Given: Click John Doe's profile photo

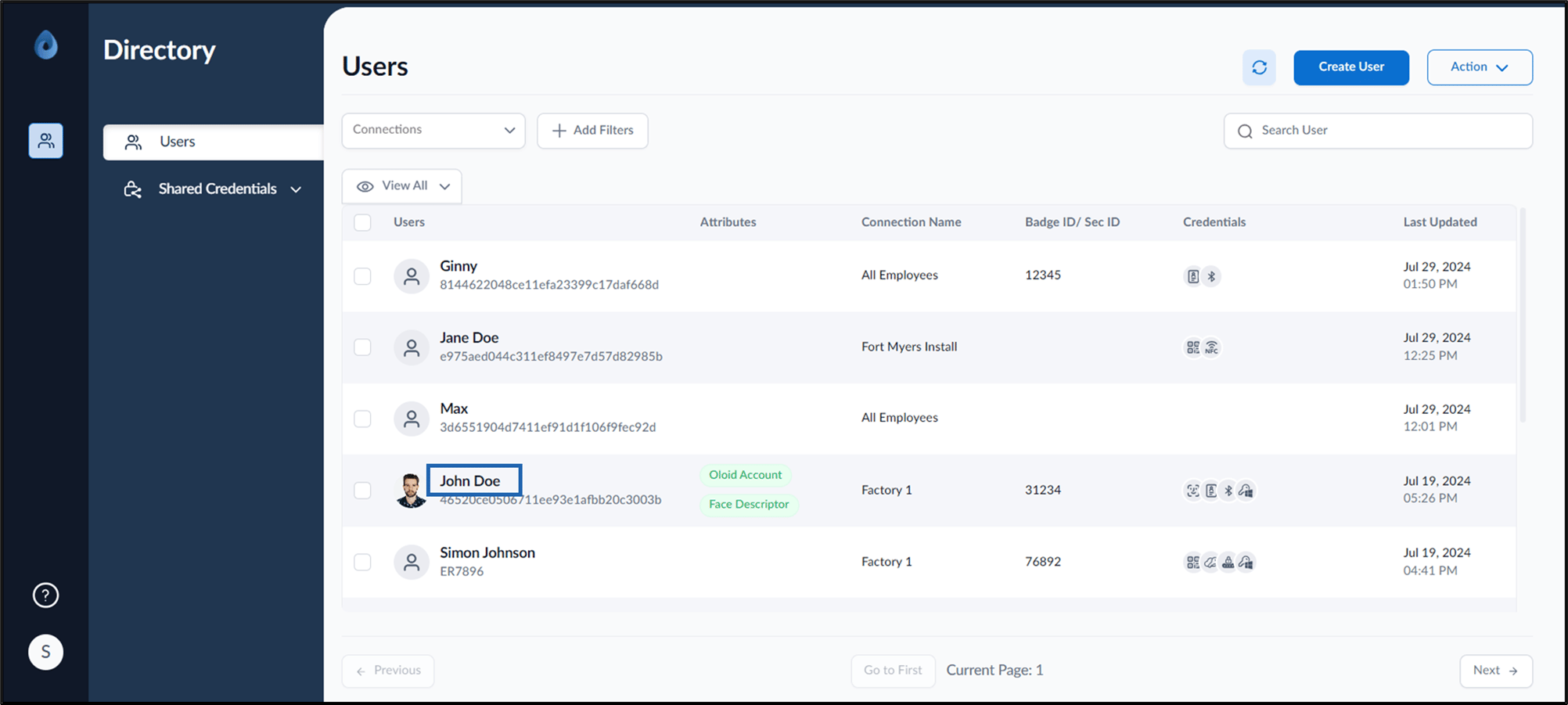Looking at the screenshot, I should 411,491.
